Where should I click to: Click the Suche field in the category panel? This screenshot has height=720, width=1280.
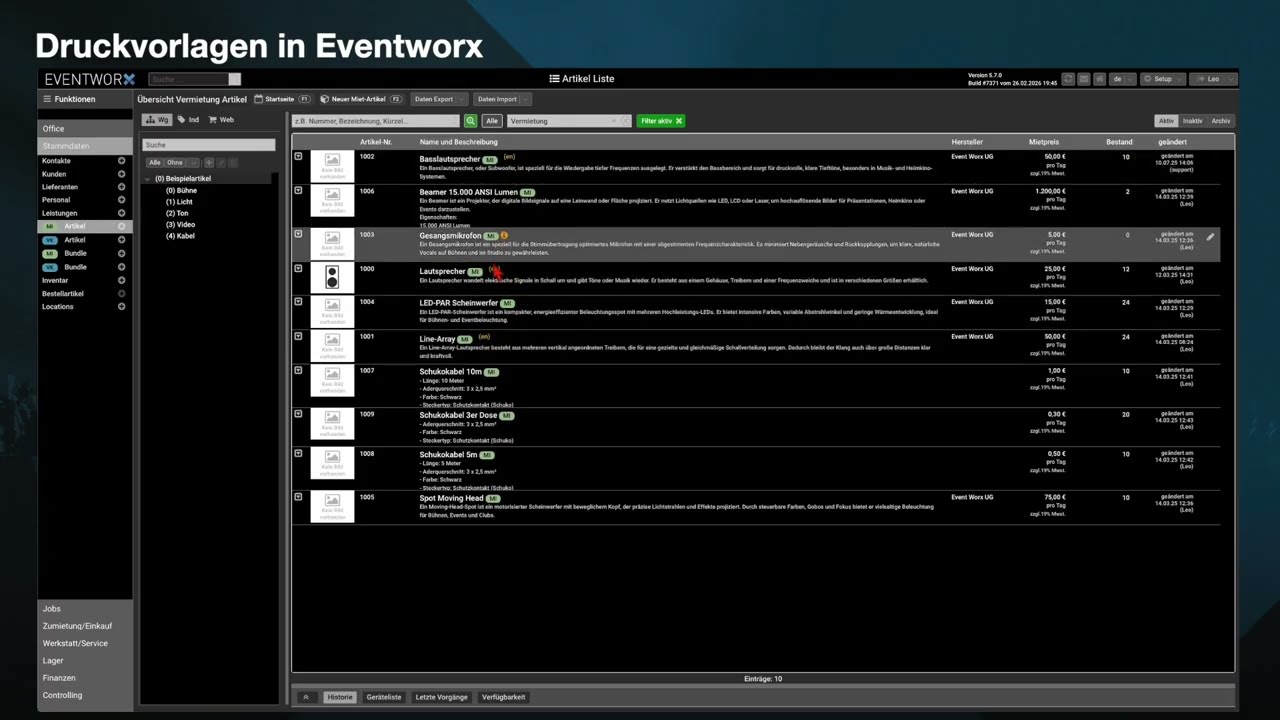(208, 145)
